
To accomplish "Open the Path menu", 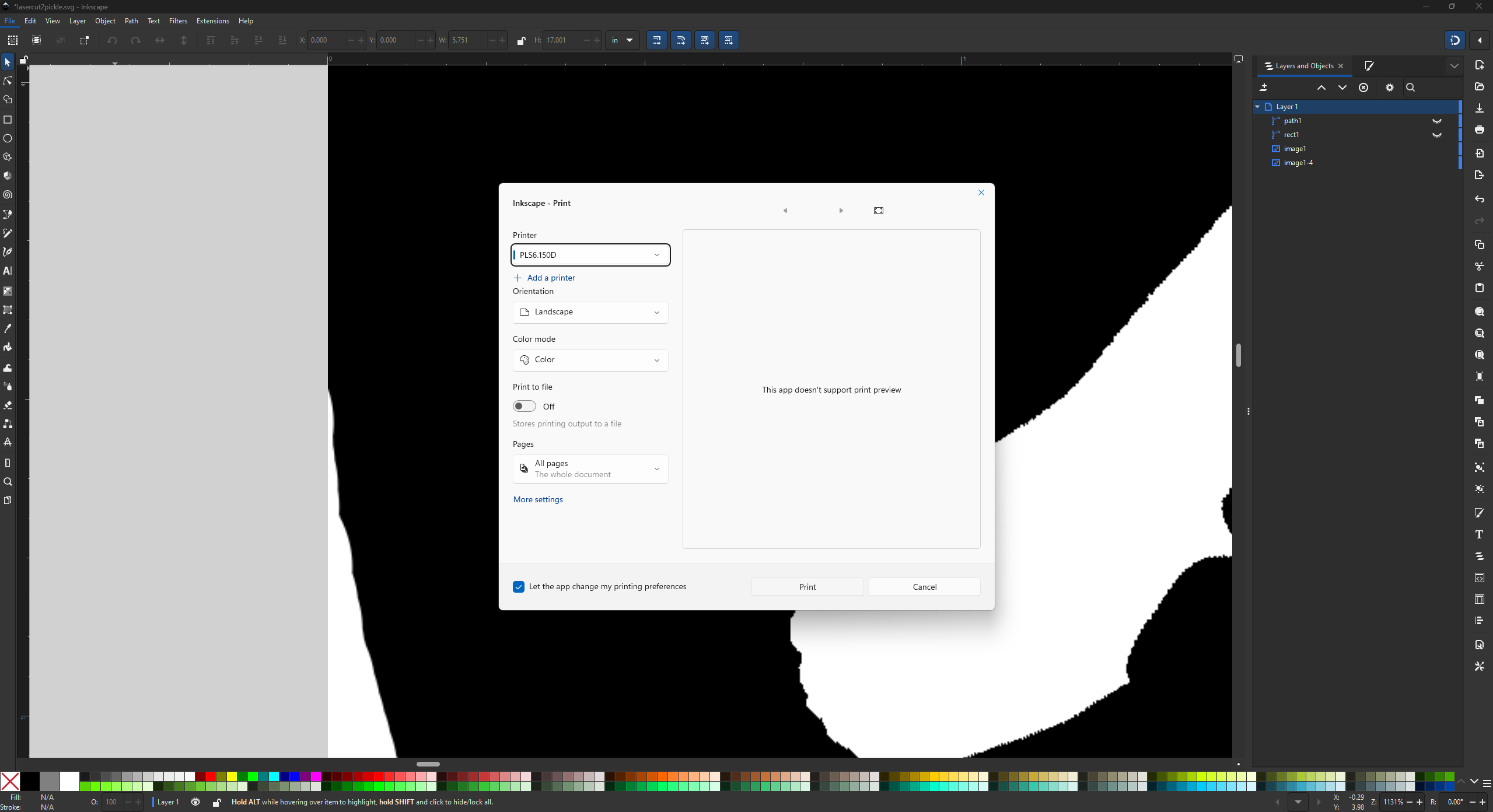I will click(131, 21).
